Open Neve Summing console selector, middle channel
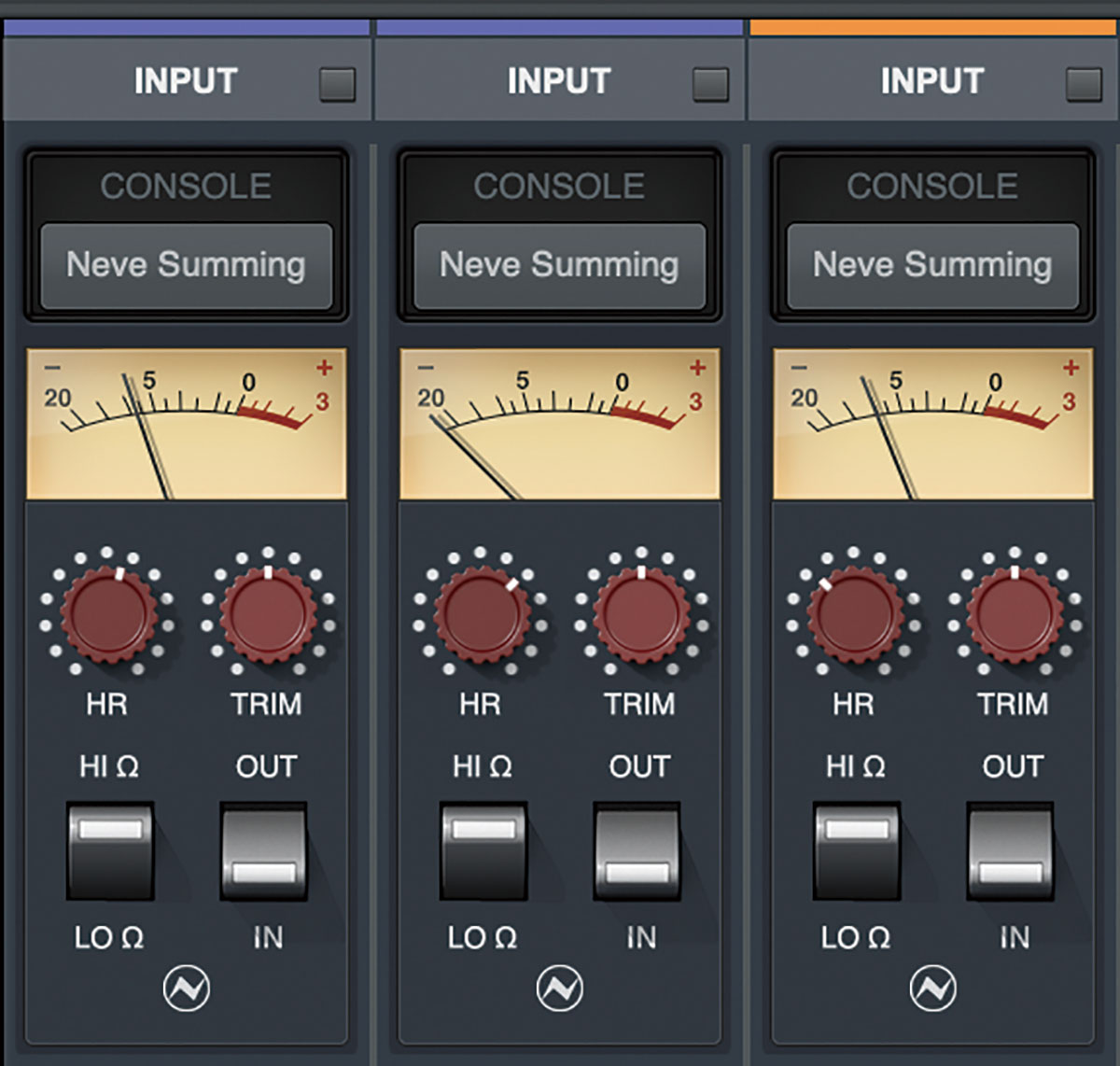Screen dimensions: 1120x1066 pyautogui.click(x=559, y=265)
